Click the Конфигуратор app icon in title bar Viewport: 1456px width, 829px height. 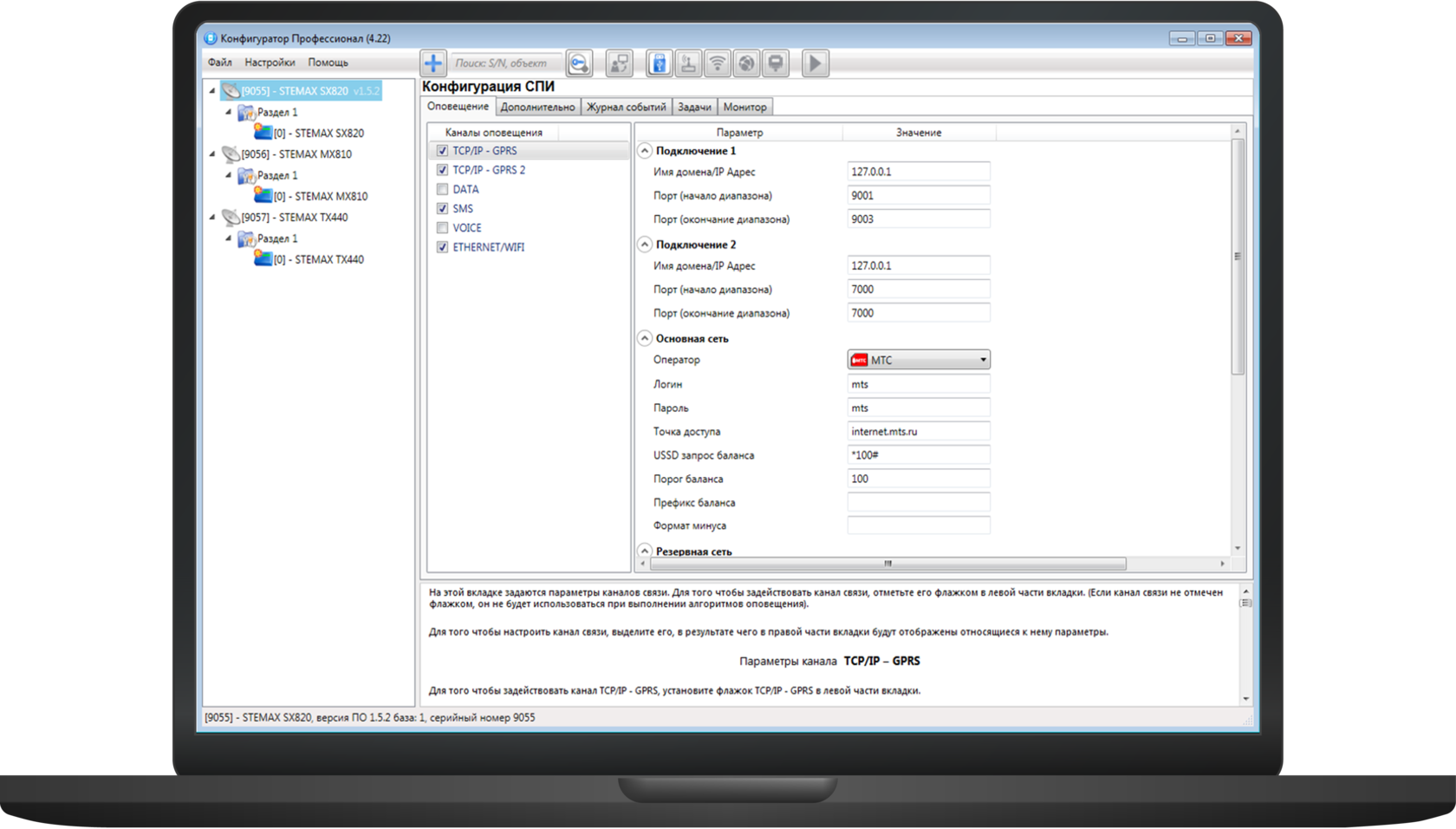coord(211,38)
